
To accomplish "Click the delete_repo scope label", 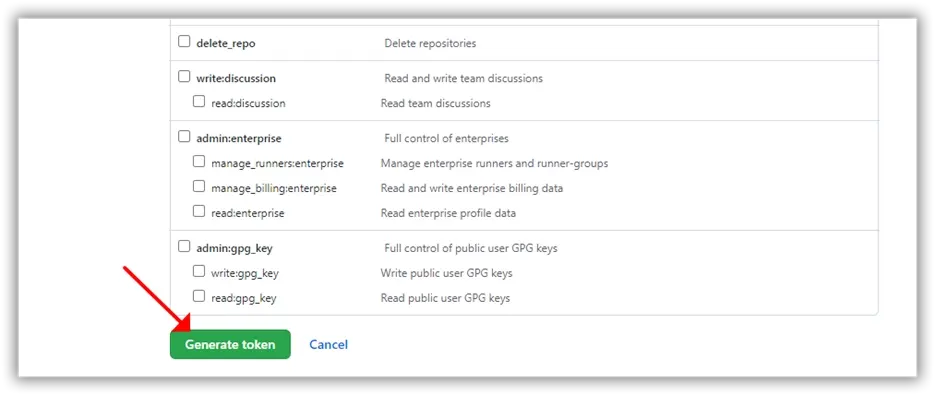I will pos(226,44).
